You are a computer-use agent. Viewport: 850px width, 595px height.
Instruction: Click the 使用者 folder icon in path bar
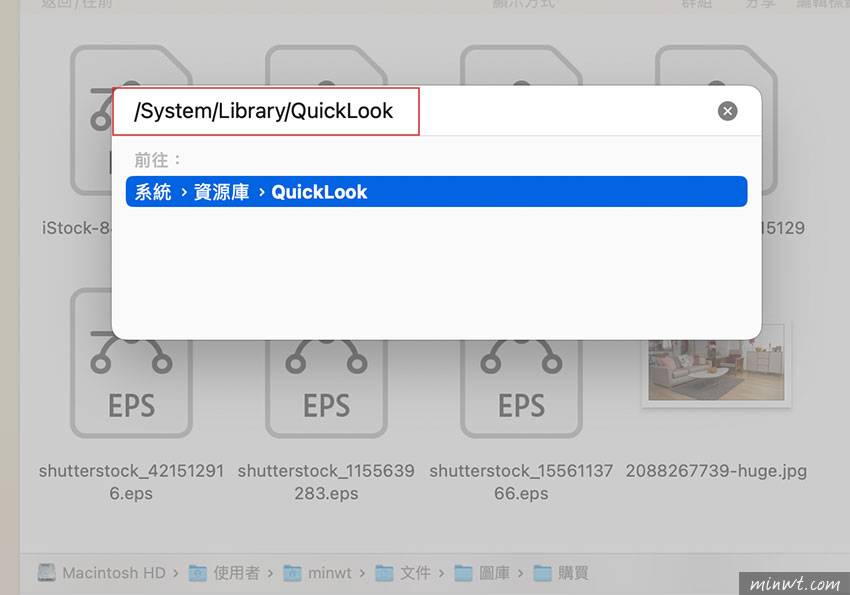click(195, 572)
